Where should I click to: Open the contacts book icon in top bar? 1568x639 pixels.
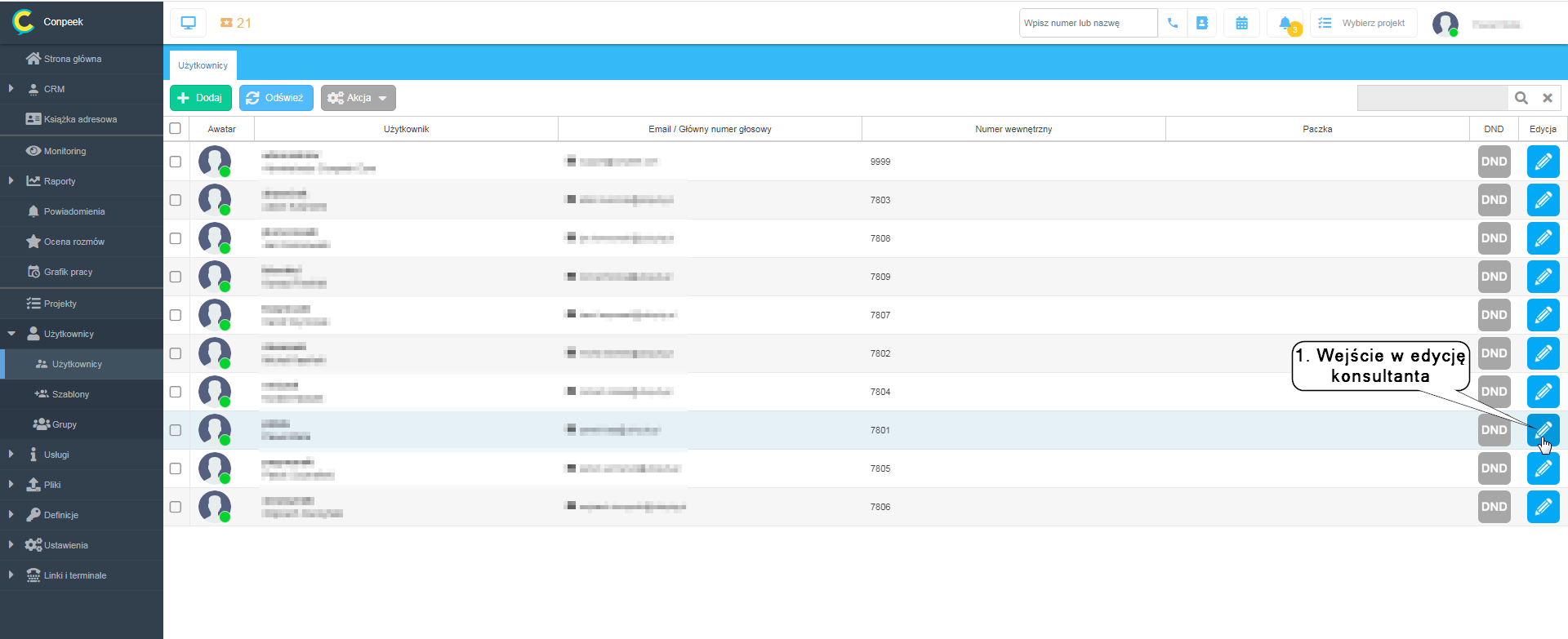1201,23
